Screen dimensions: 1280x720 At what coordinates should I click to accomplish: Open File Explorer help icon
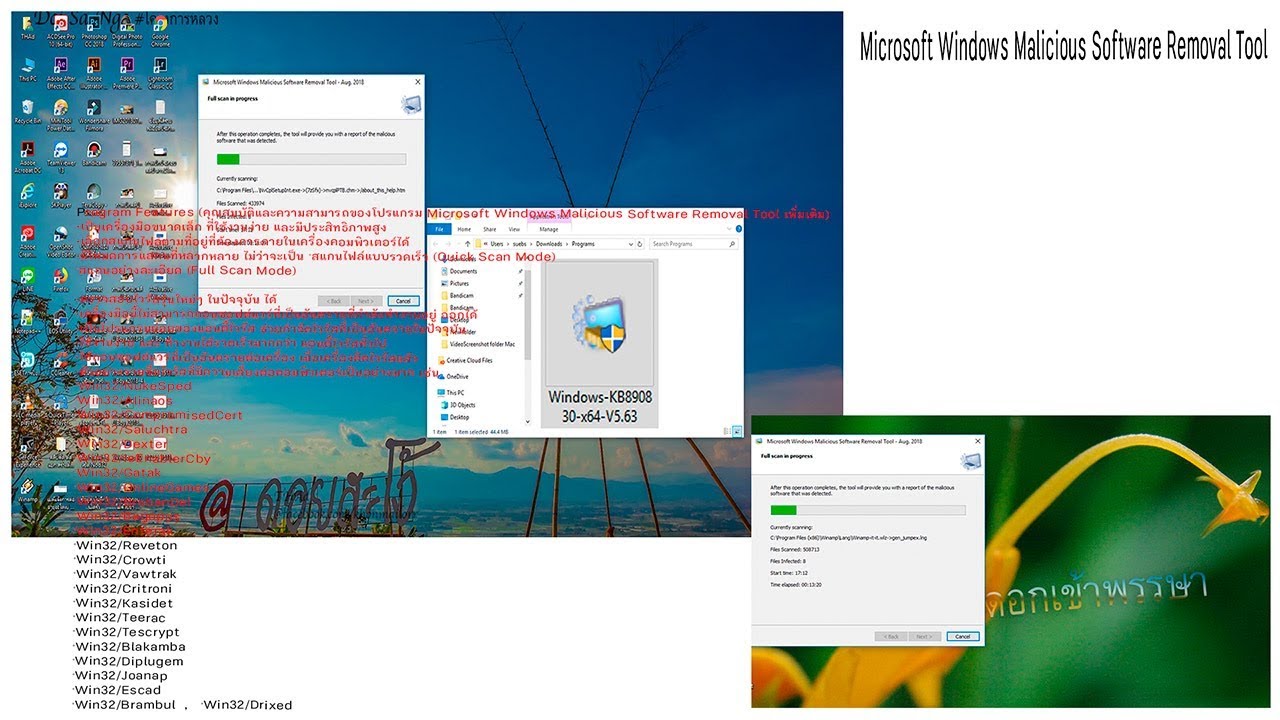point(738,230)
